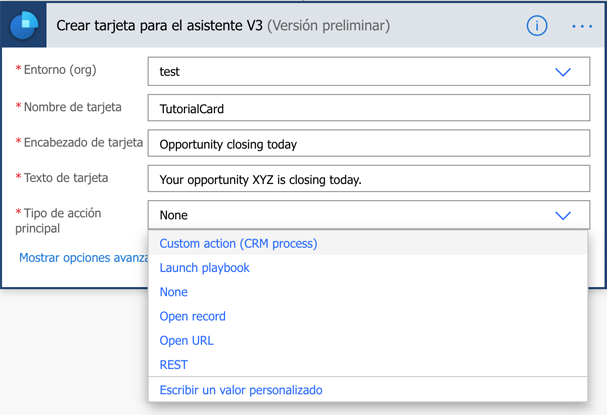Click the Dynamics 365 connector icon

click(24, 25)
